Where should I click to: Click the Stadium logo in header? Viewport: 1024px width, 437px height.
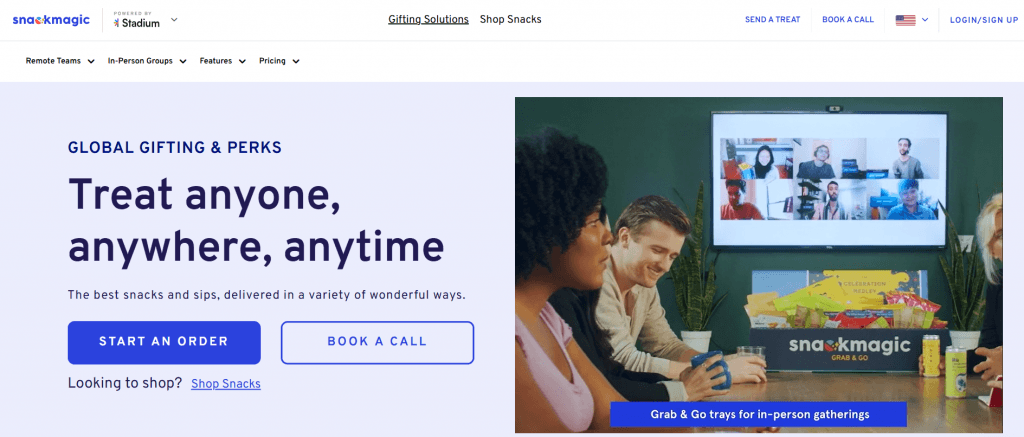point(136,20)
